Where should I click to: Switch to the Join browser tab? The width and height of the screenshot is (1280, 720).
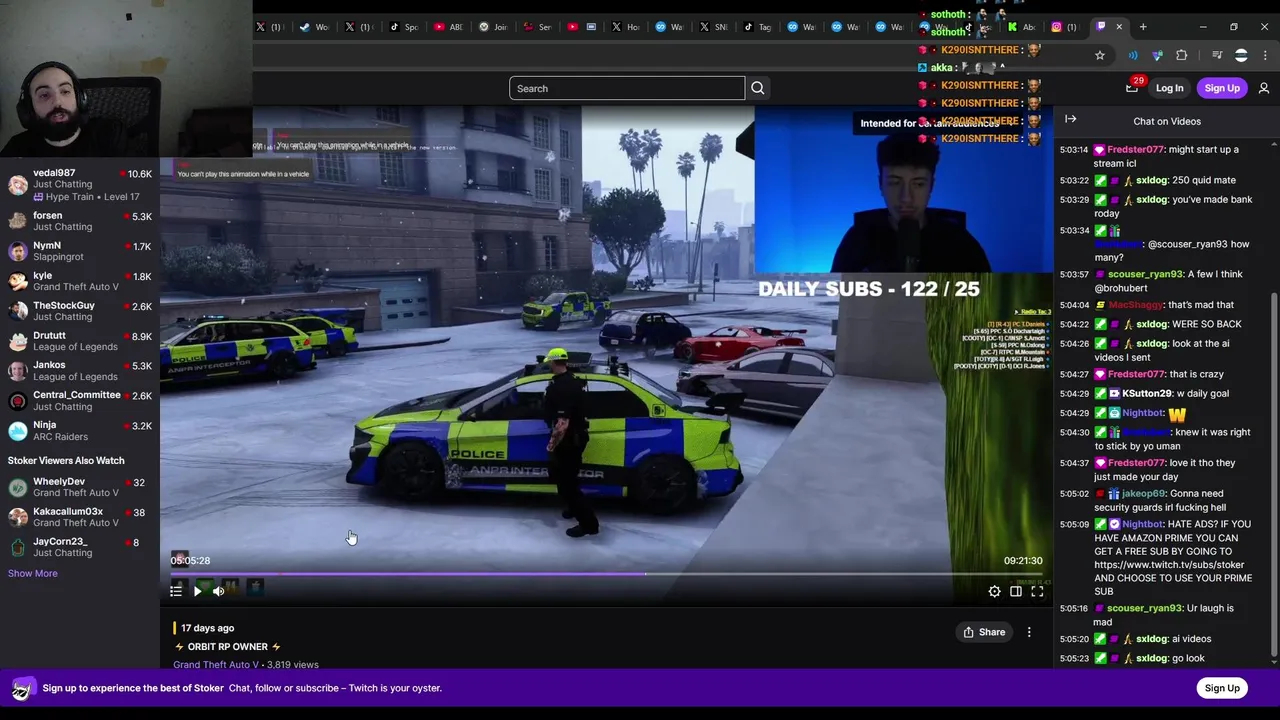[494, 27]
